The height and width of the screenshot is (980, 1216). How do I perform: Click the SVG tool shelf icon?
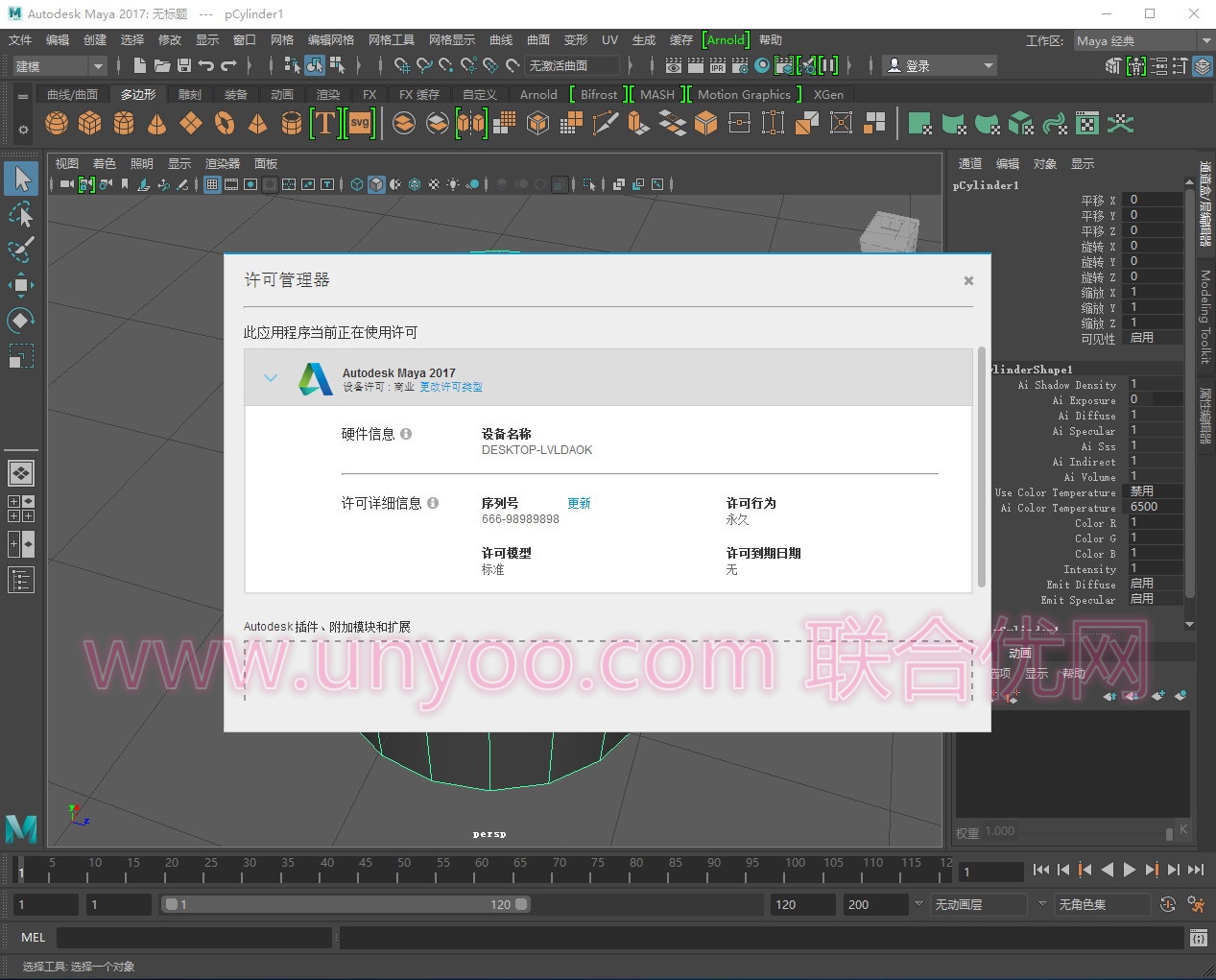[x=360, y=124]
